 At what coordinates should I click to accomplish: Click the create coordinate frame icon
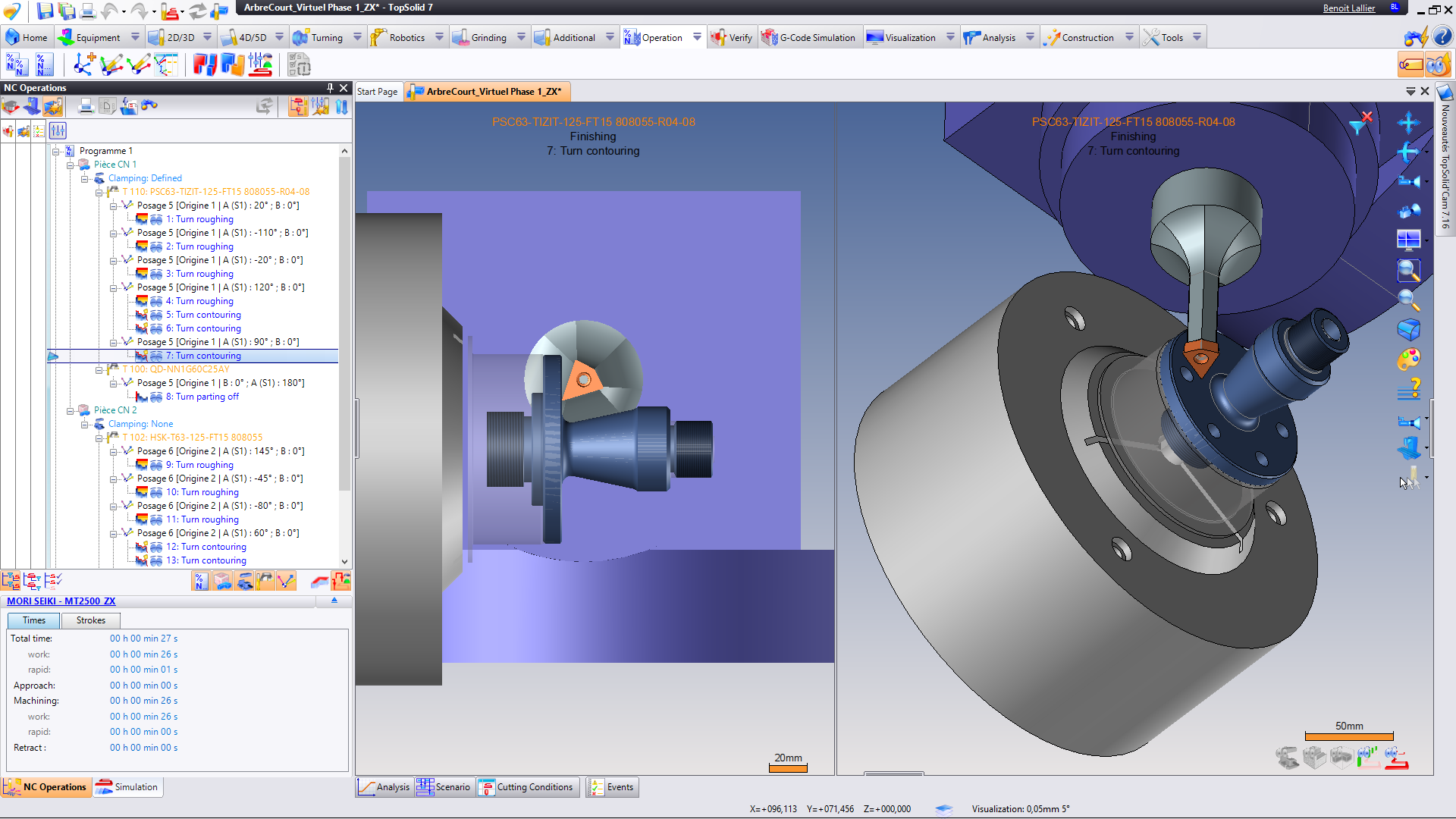83,65
